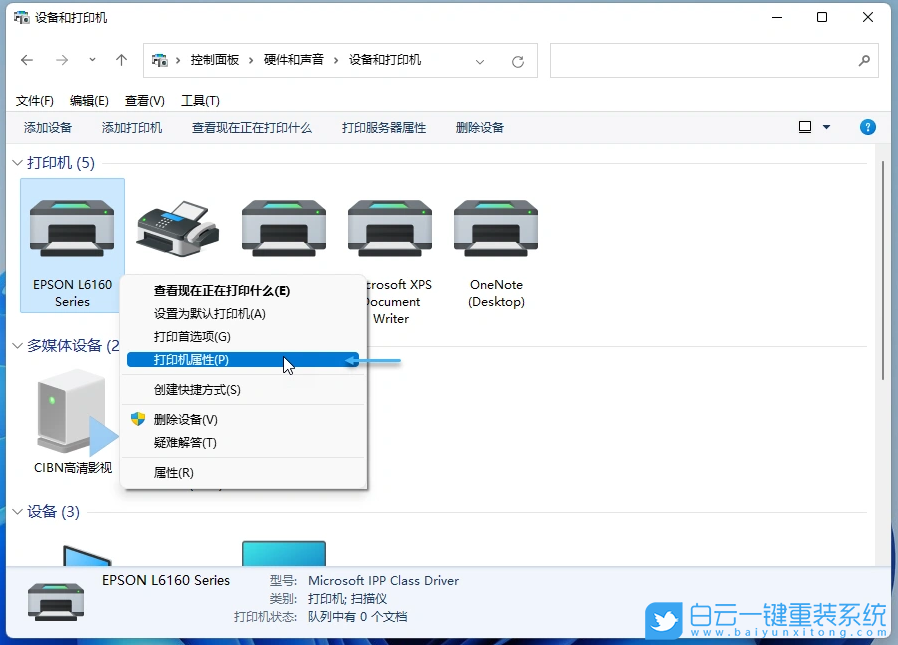898x645 pixels.
Task: Click the up arrow navigation button
Action: 120,60
